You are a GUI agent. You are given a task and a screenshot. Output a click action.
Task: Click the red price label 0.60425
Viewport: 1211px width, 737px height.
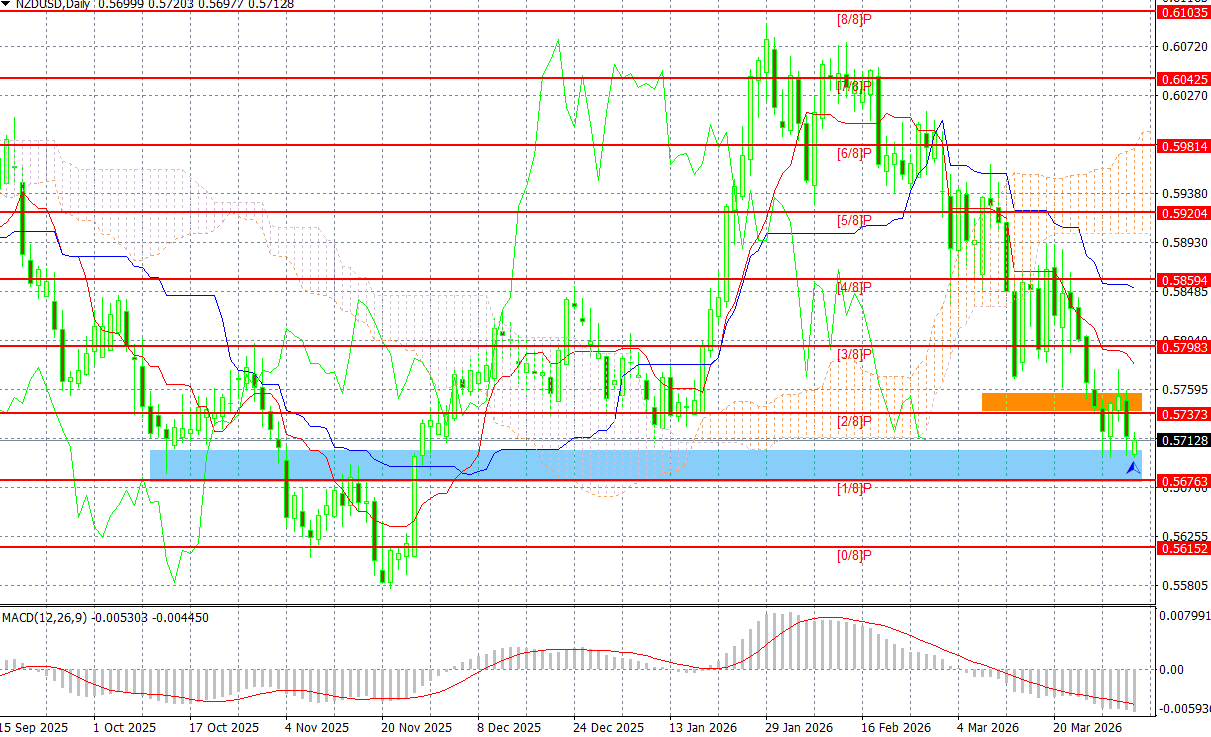click(1184, 78)
